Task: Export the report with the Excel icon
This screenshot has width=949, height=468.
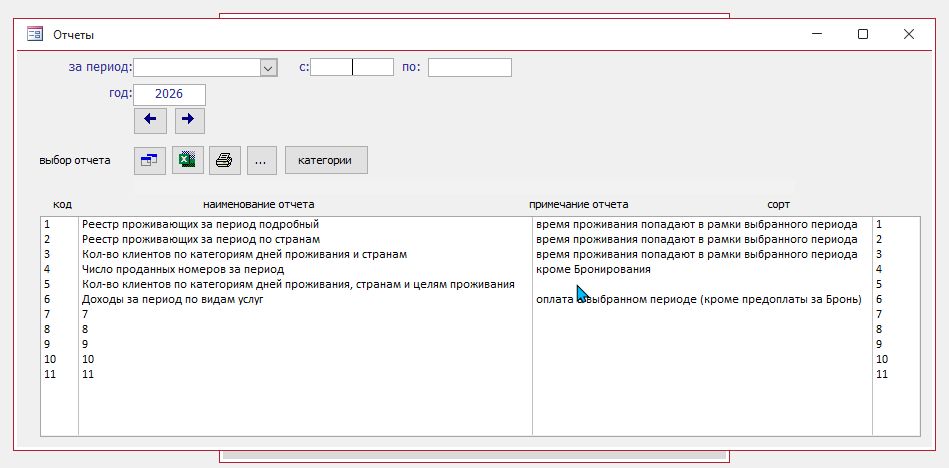Action: click(187, 160)
